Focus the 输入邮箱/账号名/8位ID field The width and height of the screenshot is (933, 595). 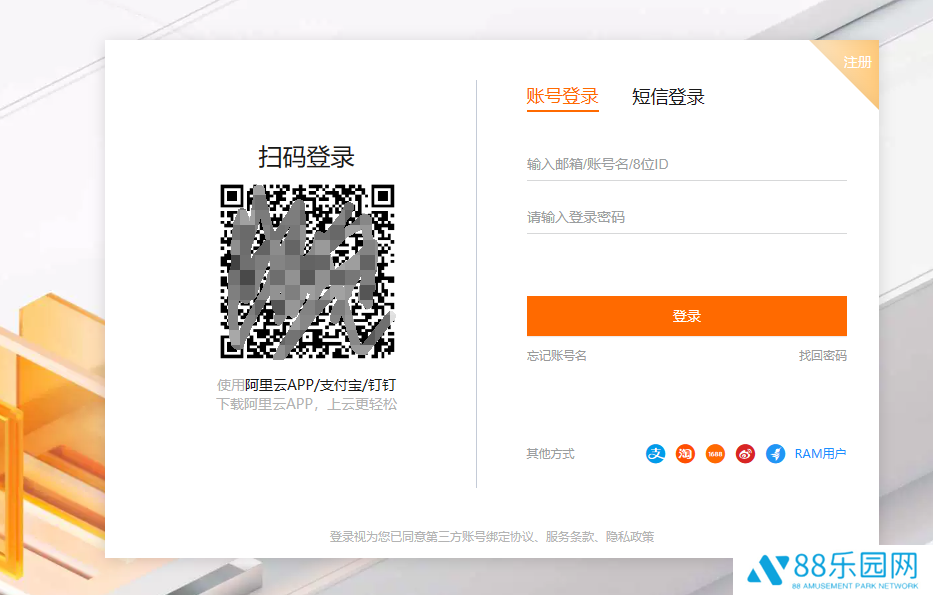click(x=687, y=164)
